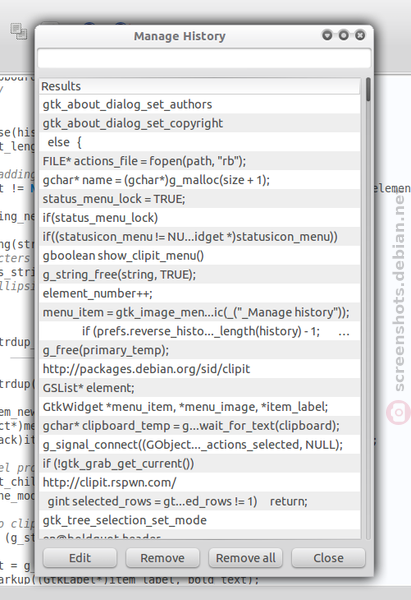Click the Results column header
Image resolution: width=411 pixels, height=600 pixels.
coord(200,86)
